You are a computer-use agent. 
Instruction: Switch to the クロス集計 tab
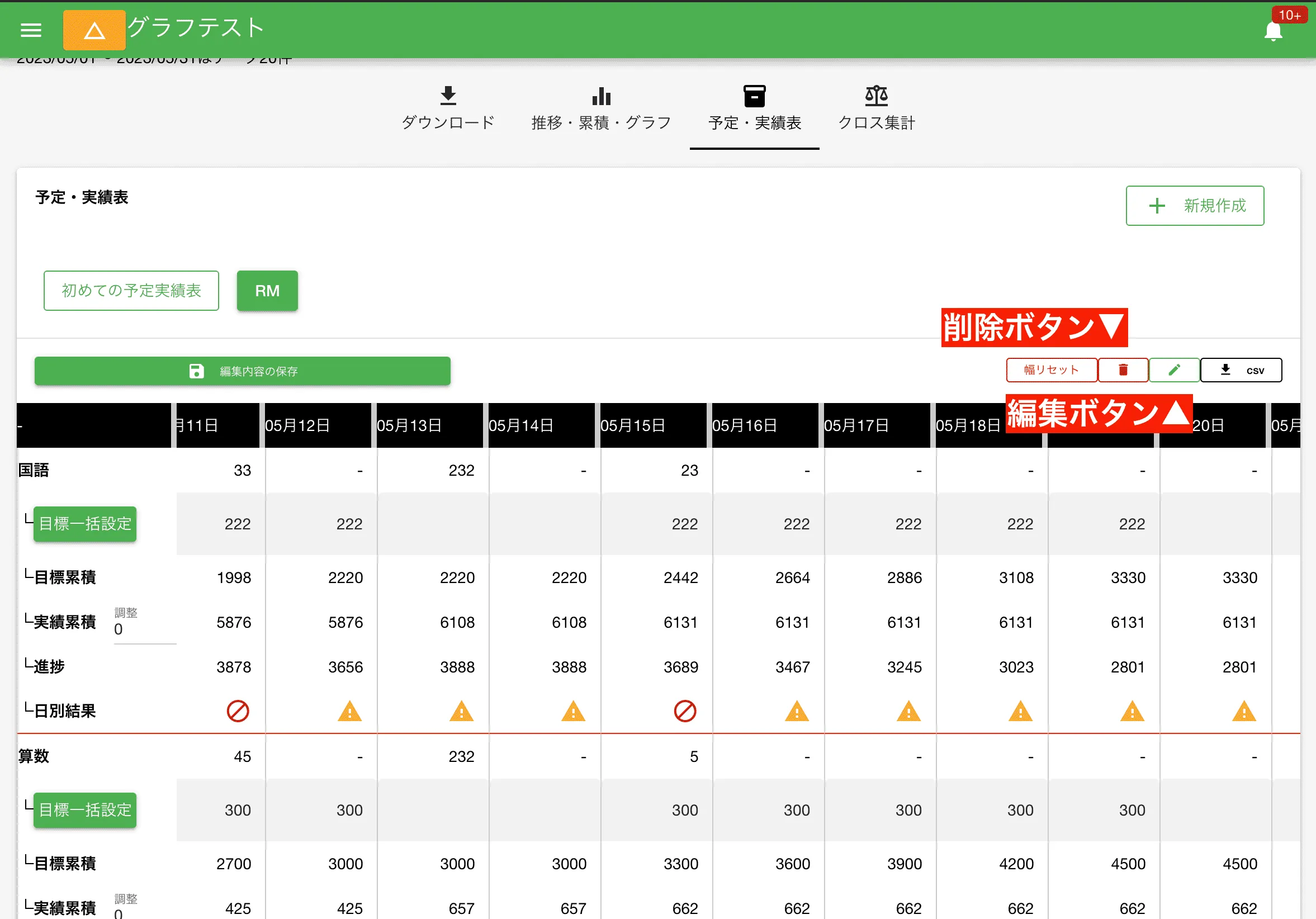click(x=876, y=109)
